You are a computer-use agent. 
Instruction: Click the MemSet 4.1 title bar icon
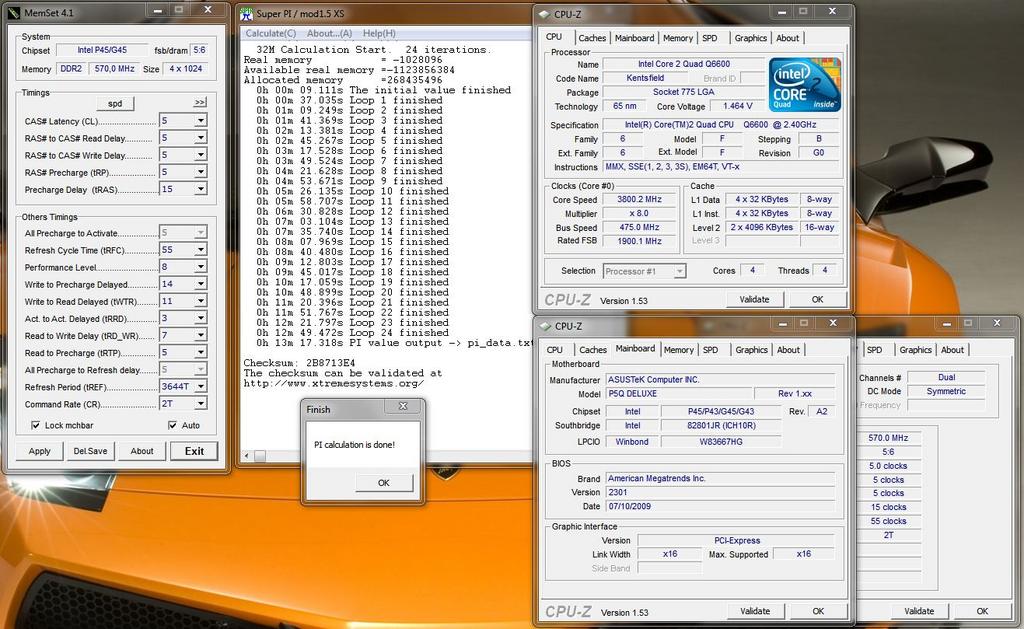tap(14, 12)
